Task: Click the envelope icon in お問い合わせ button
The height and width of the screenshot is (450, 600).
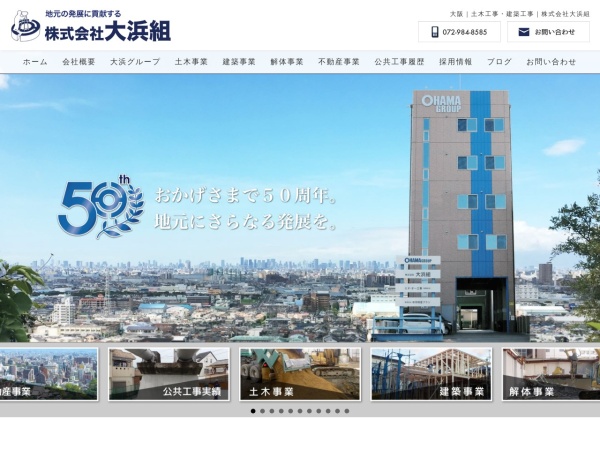Action: coord(524,32)
